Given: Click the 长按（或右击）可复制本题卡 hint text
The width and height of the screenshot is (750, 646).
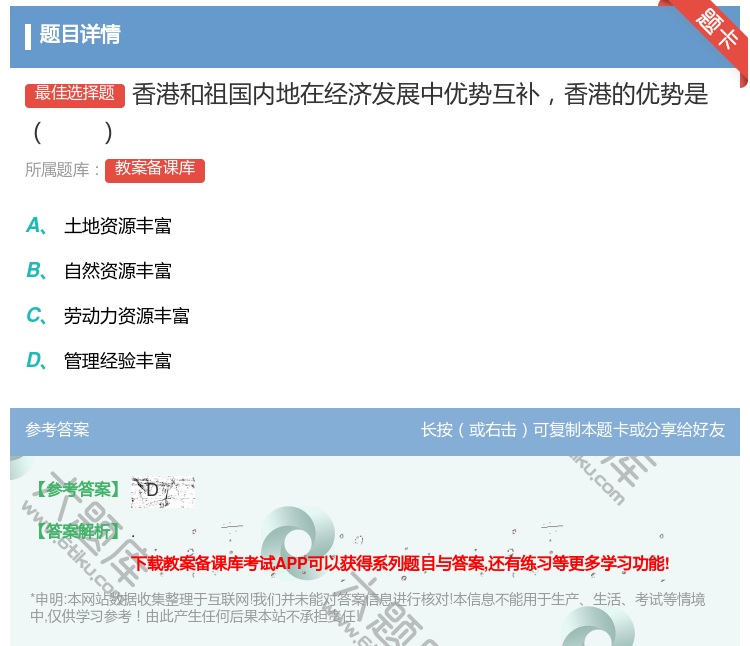Looking at the screenshot, I should (x=573, y=430).
